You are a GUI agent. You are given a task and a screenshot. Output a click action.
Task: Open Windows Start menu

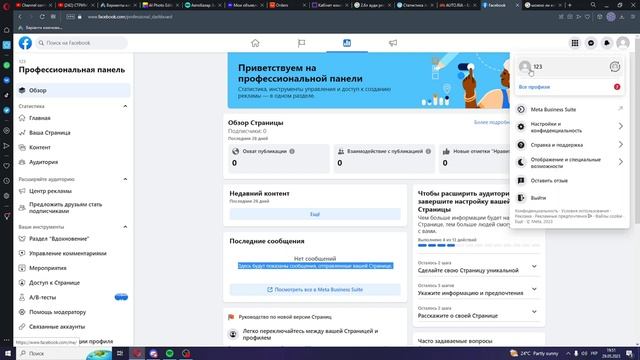[x=7, y=353]
